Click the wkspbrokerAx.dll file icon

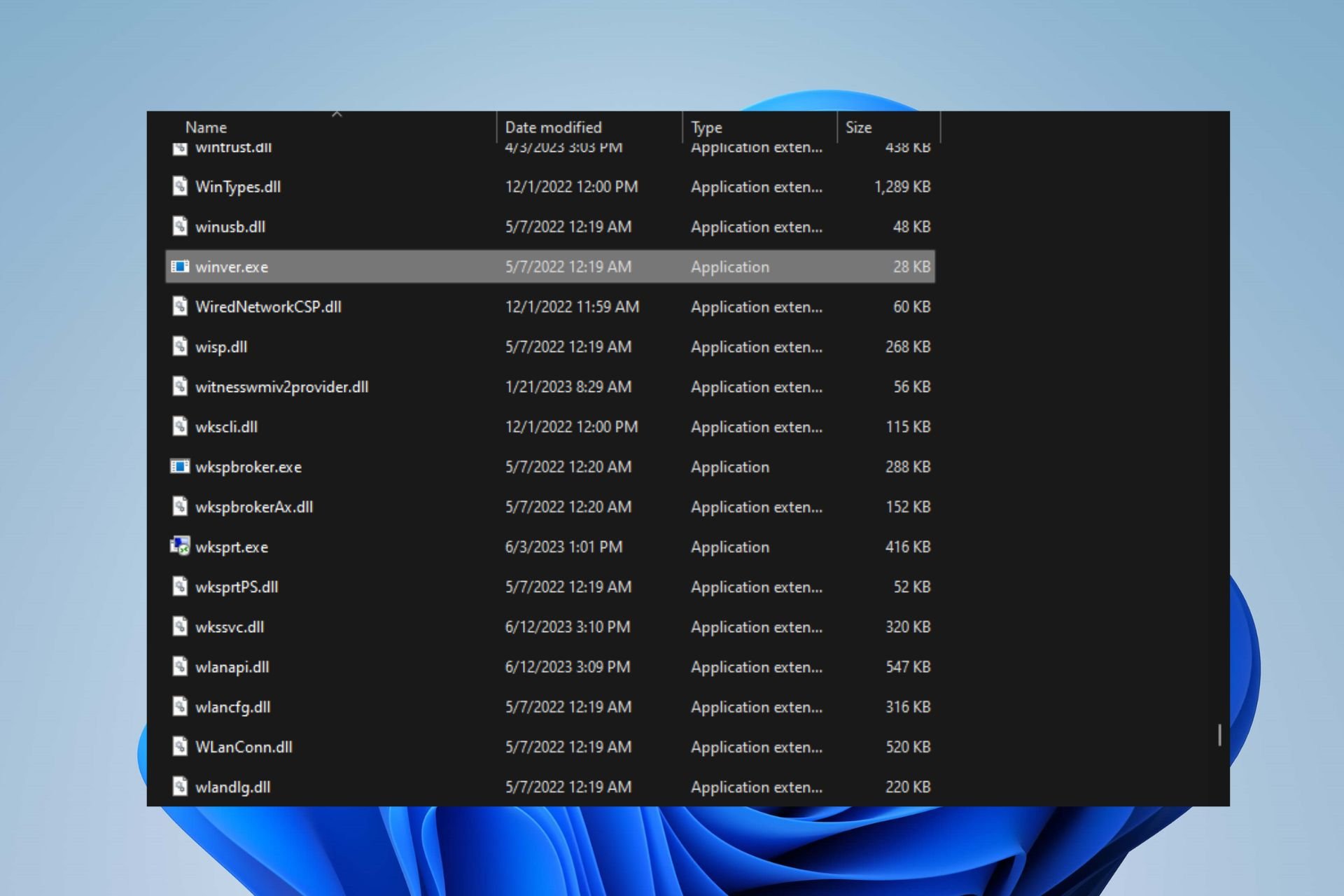coord(180,506)
